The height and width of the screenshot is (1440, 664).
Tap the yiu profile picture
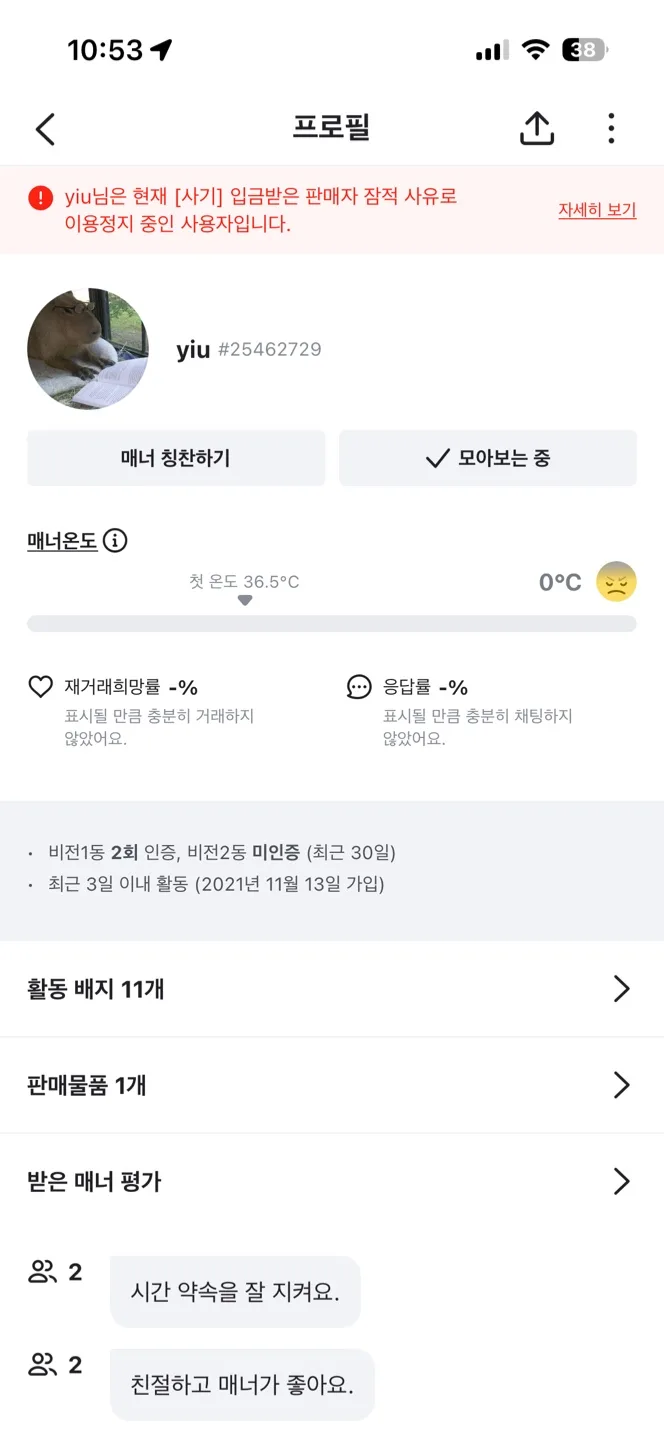coord(88,349)
